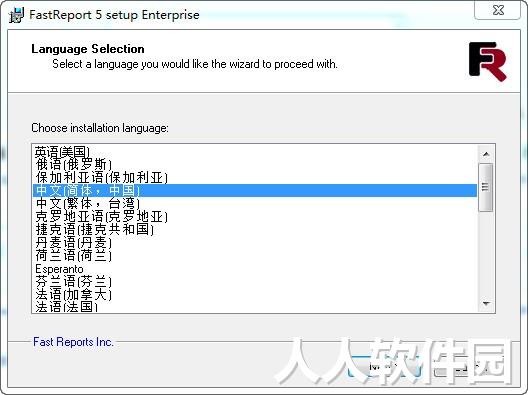
Task: Choose 保加利亚语(保加利亚) from the list
Action: click(x=101, y=177)
